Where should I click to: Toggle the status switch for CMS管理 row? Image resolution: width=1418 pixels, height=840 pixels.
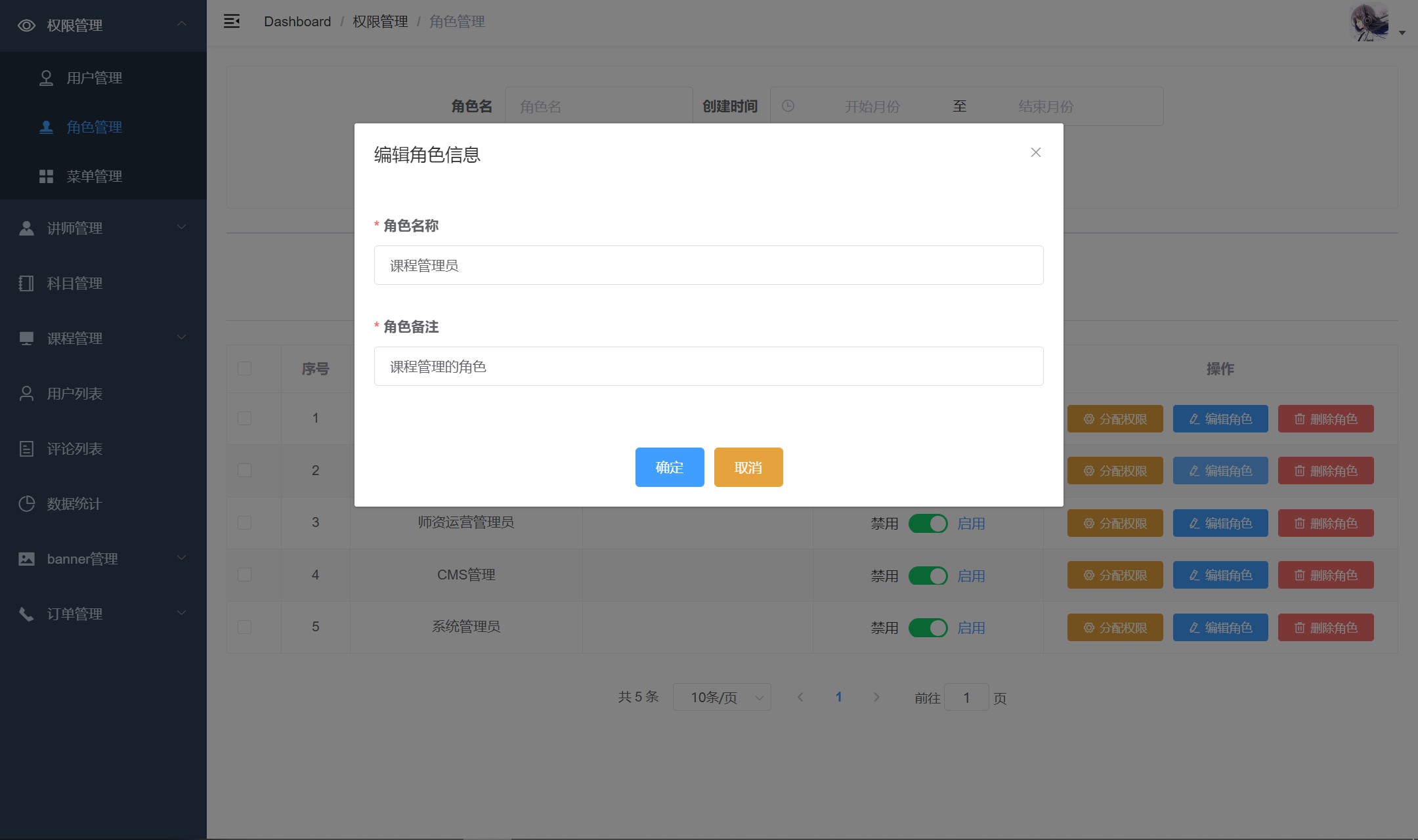[x=927, y=576]
